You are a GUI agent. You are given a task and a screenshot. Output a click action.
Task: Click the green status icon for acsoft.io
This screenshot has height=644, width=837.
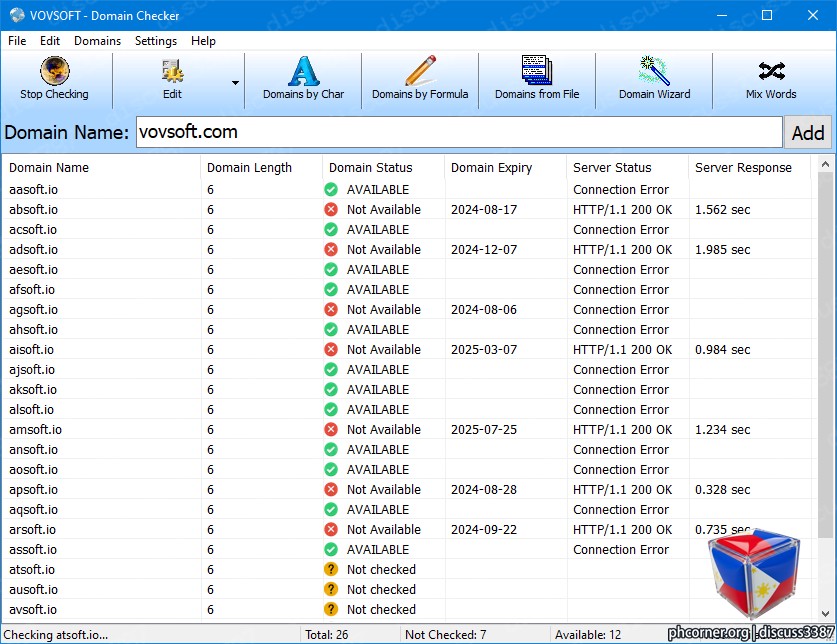coord(331,229)
